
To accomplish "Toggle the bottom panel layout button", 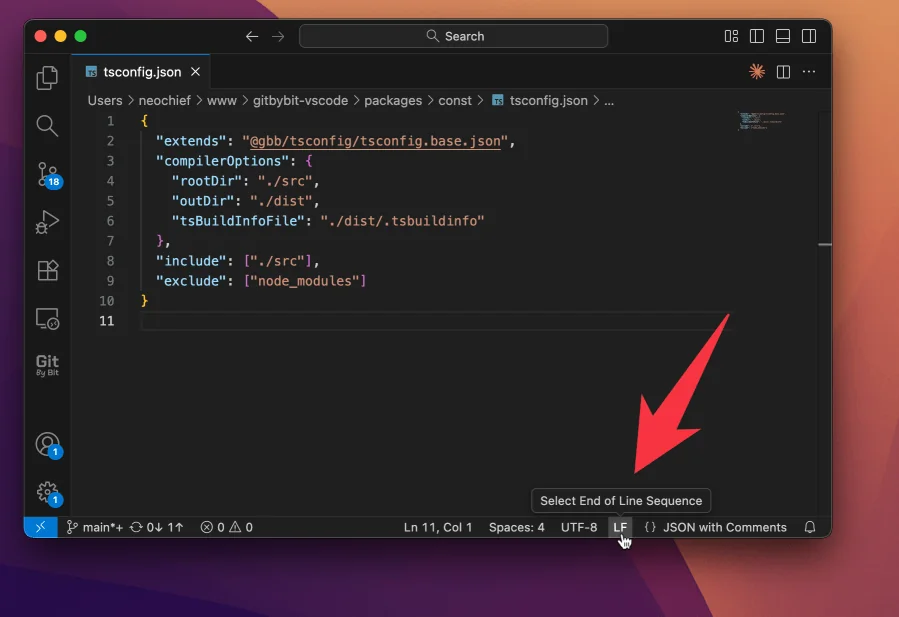I will (x=783, y=36).
